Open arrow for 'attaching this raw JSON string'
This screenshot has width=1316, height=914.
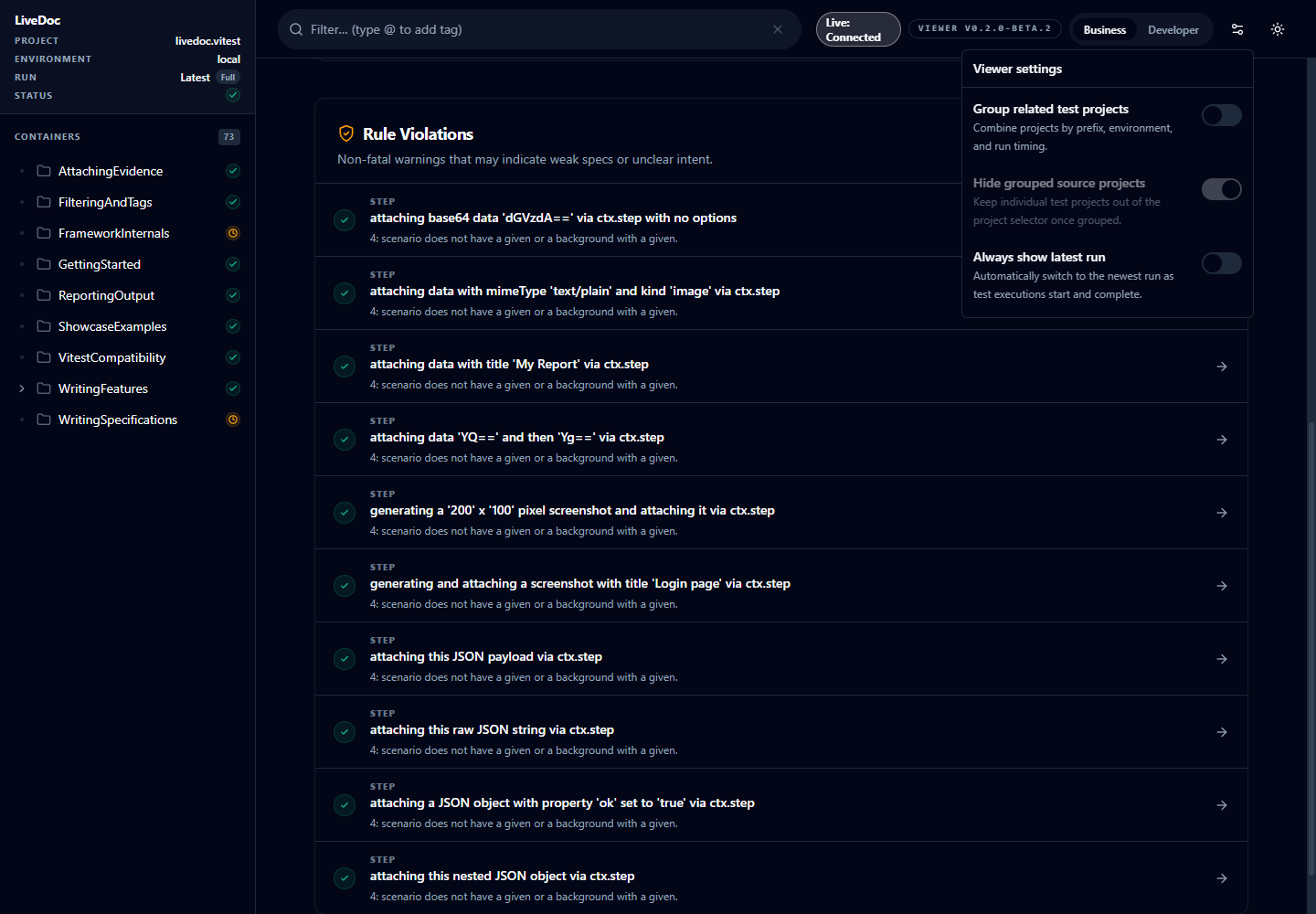coord(1222,732)
